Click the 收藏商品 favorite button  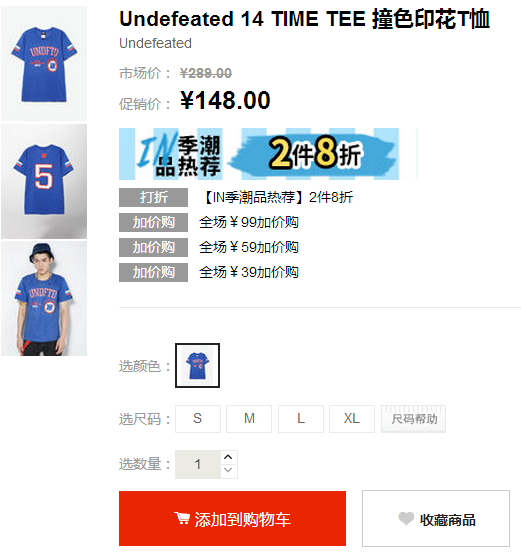pos(436,518)
